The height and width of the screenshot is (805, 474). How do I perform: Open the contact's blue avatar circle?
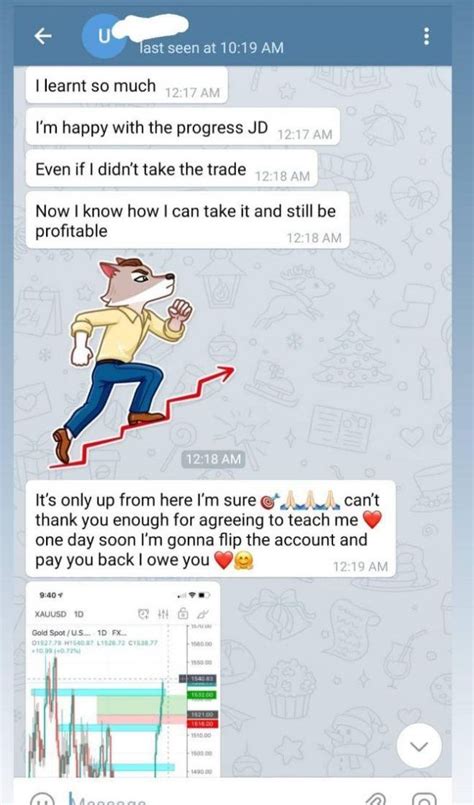click(x=104, y=37)
